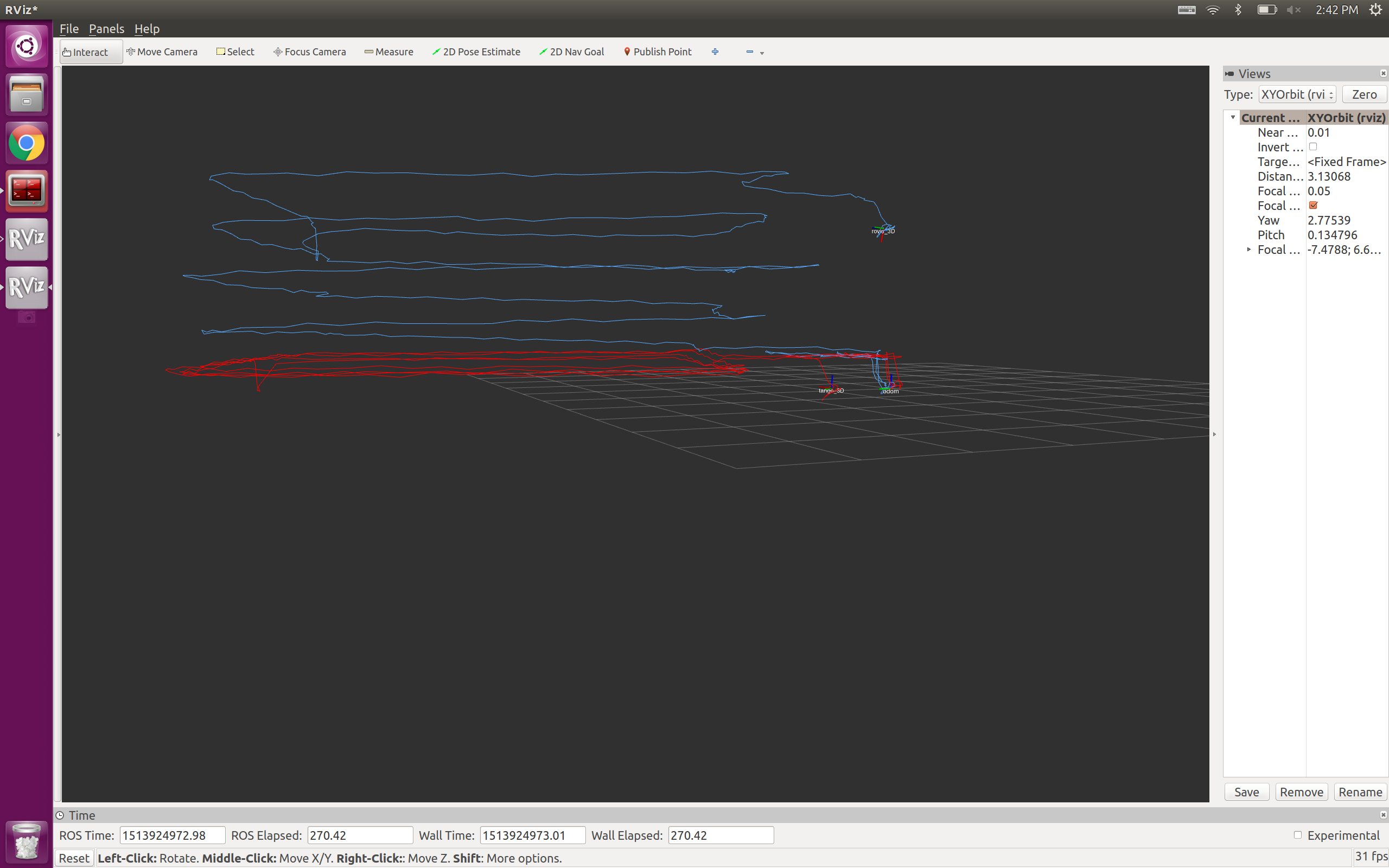
Task: Select the 2D Pose Estimate tool
Action: pos(476,52)
